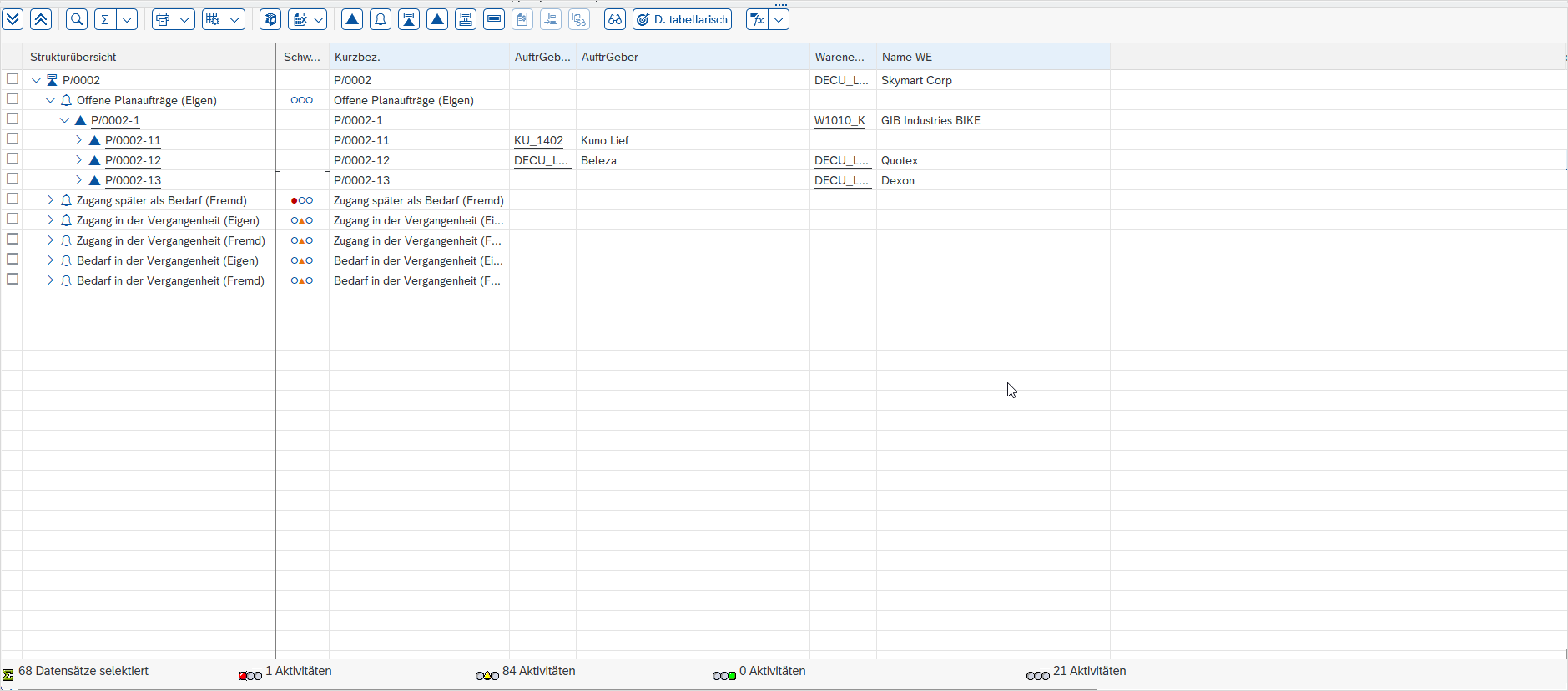This screenshot has width=1568, height=691.
Task: Select checkbox for P/0002-12 row
Action: tap(13, 159)
